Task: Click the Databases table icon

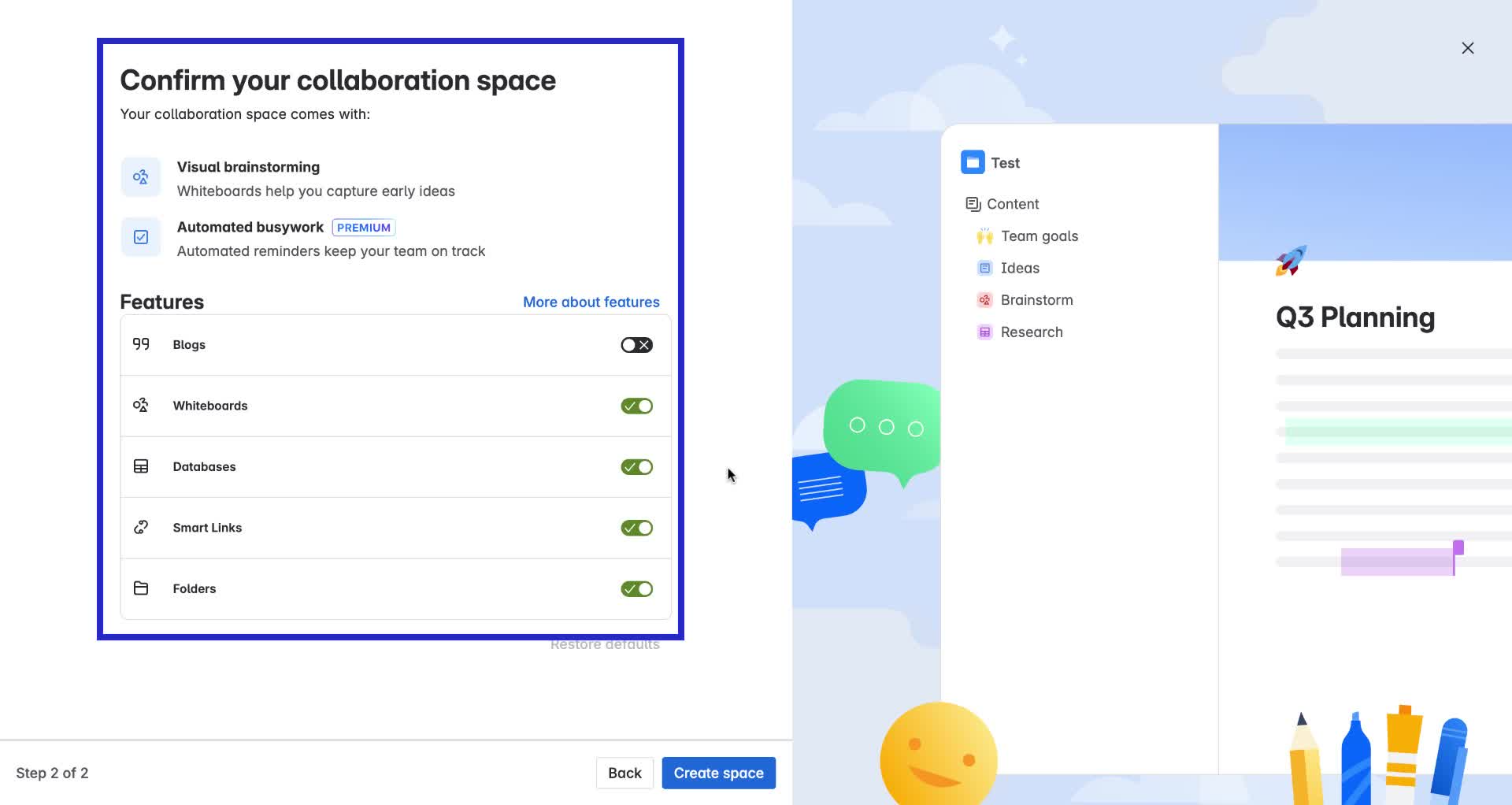Action: pos(141,466)
